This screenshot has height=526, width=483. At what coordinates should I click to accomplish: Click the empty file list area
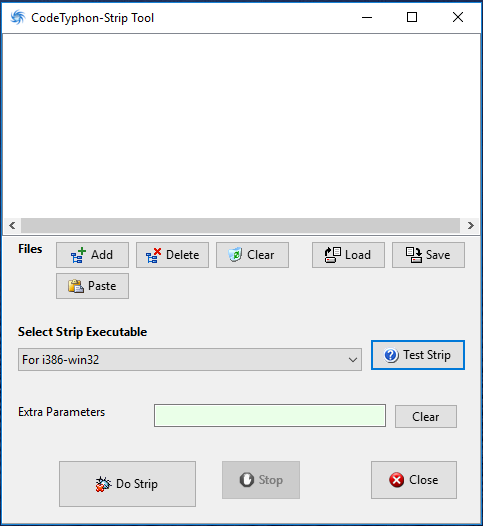242,126
